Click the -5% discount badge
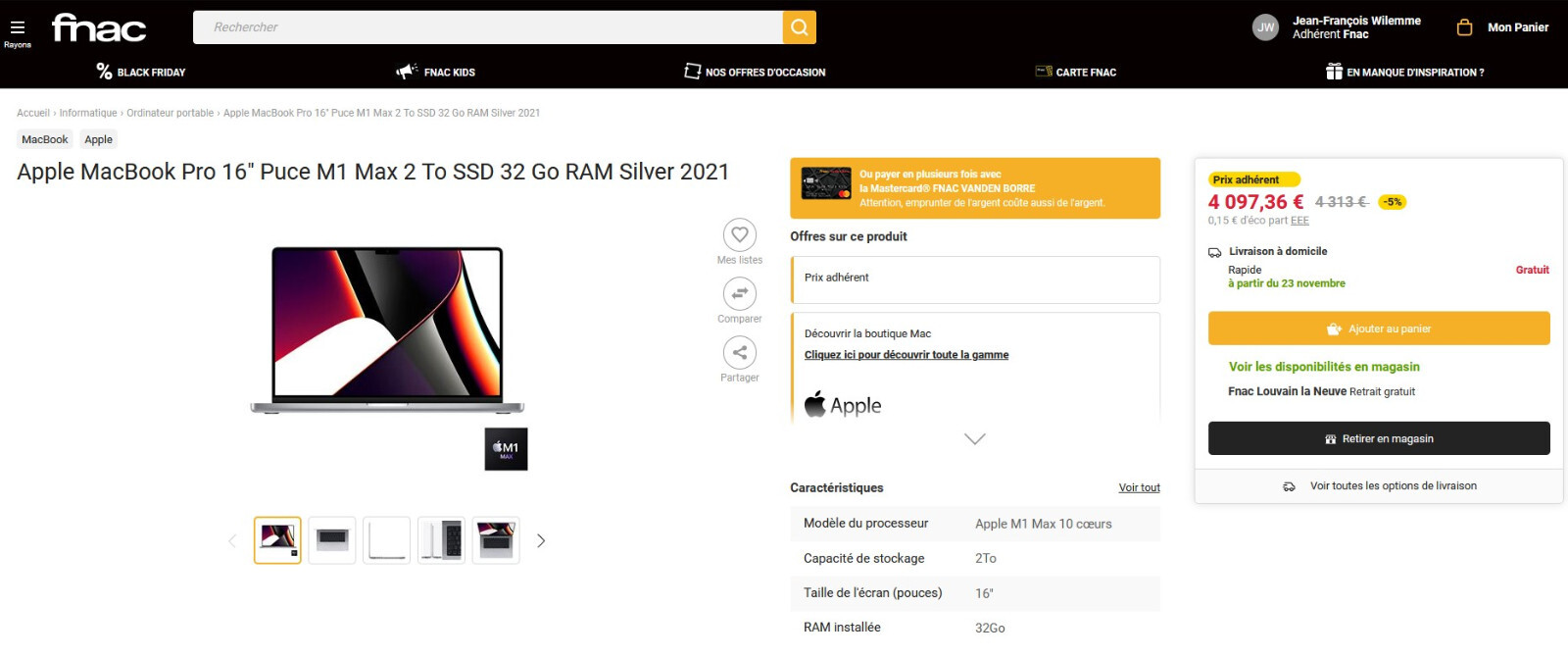The image size is (1568, 658). (x=1393, y=202)
